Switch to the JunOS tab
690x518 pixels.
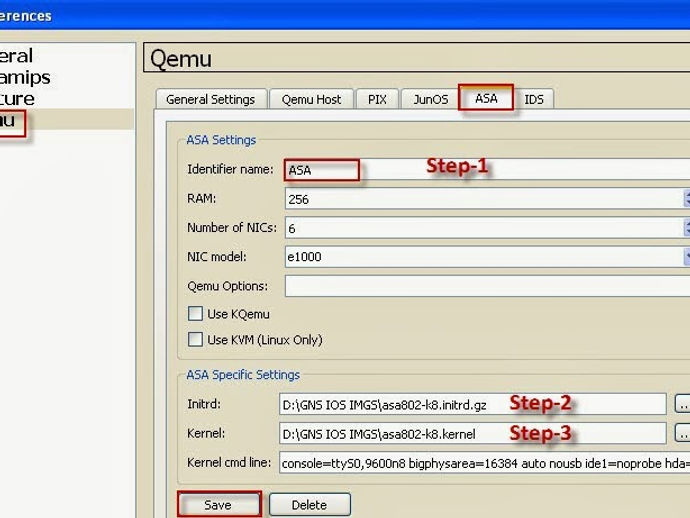[x=430, y=99]
